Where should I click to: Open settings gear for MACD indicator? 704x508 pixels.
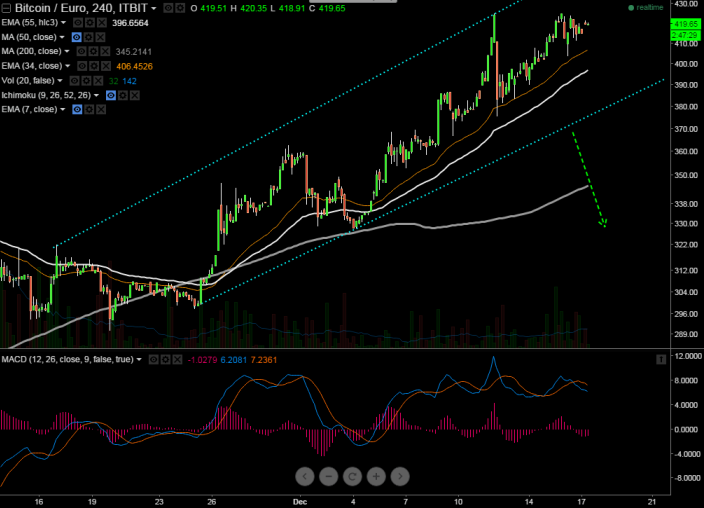[x=166, y=359]
